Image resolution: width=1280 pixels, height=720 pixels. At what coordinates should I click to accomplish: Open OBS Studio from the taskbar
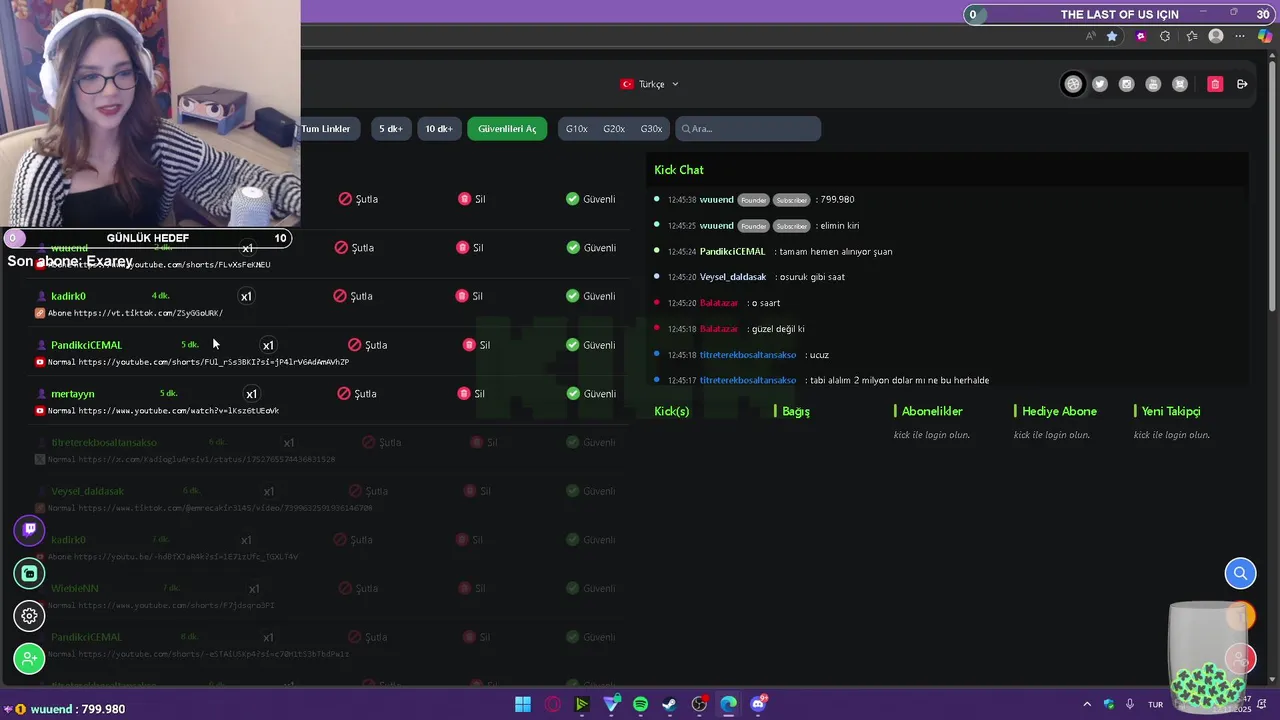[699, 704]
